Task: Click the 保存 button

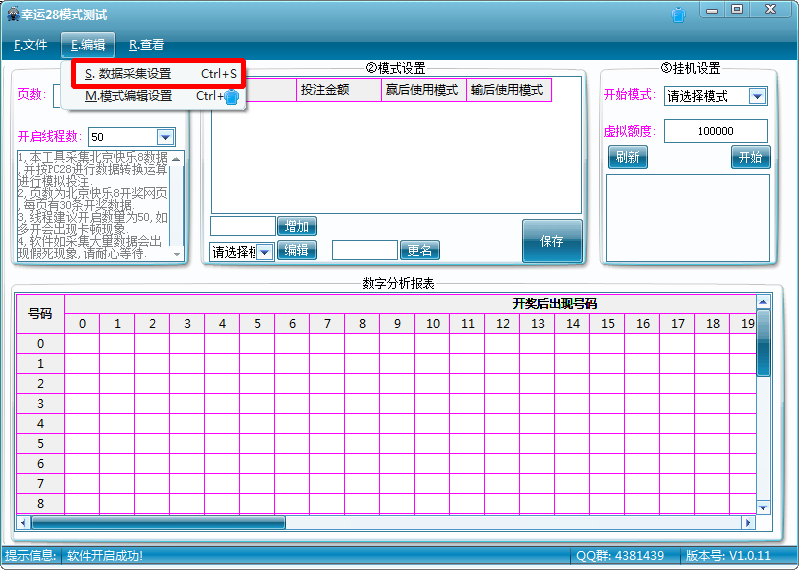Action: tap(552, 241)
